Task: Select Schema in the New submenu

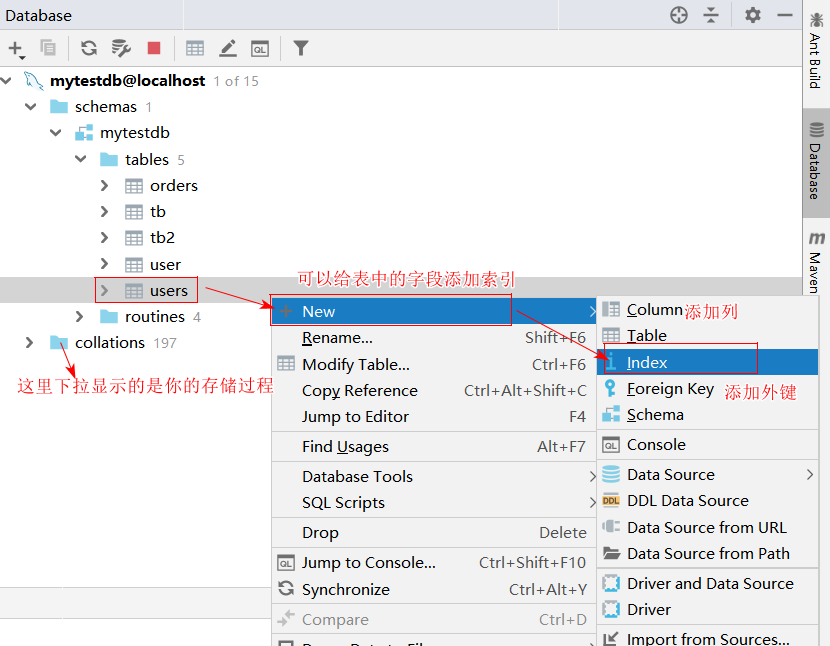Action: point(708,415)
